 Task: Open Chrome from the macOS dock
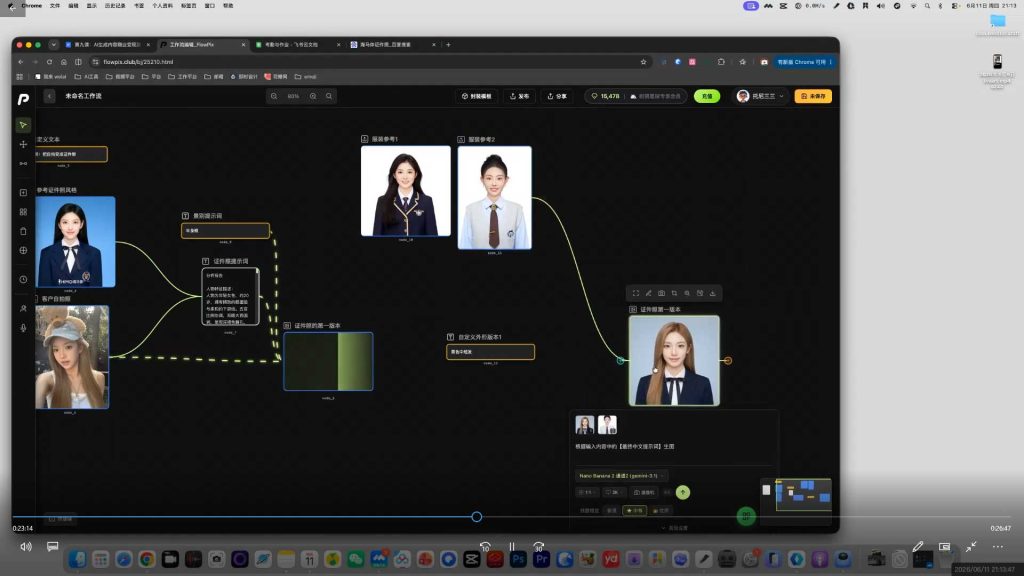point(147,559)
